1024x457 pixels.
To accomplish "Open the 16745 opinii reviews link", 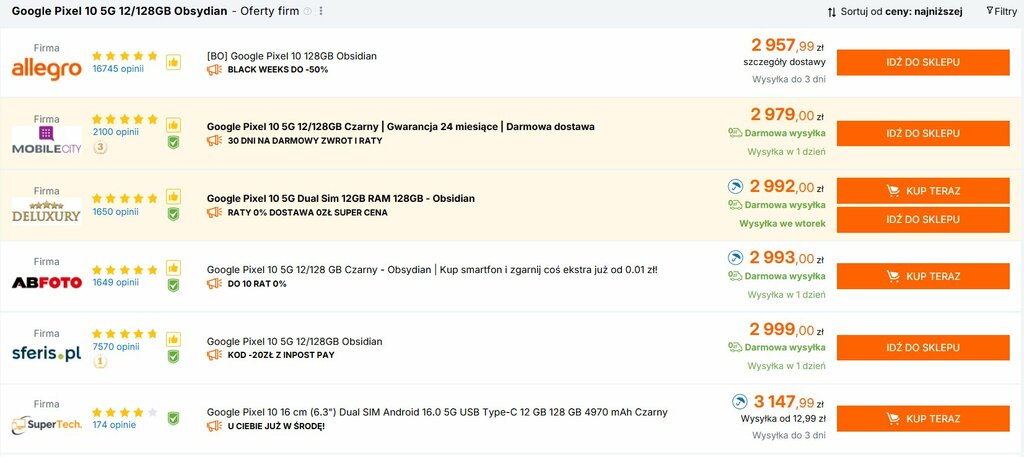I will point(117,69).
